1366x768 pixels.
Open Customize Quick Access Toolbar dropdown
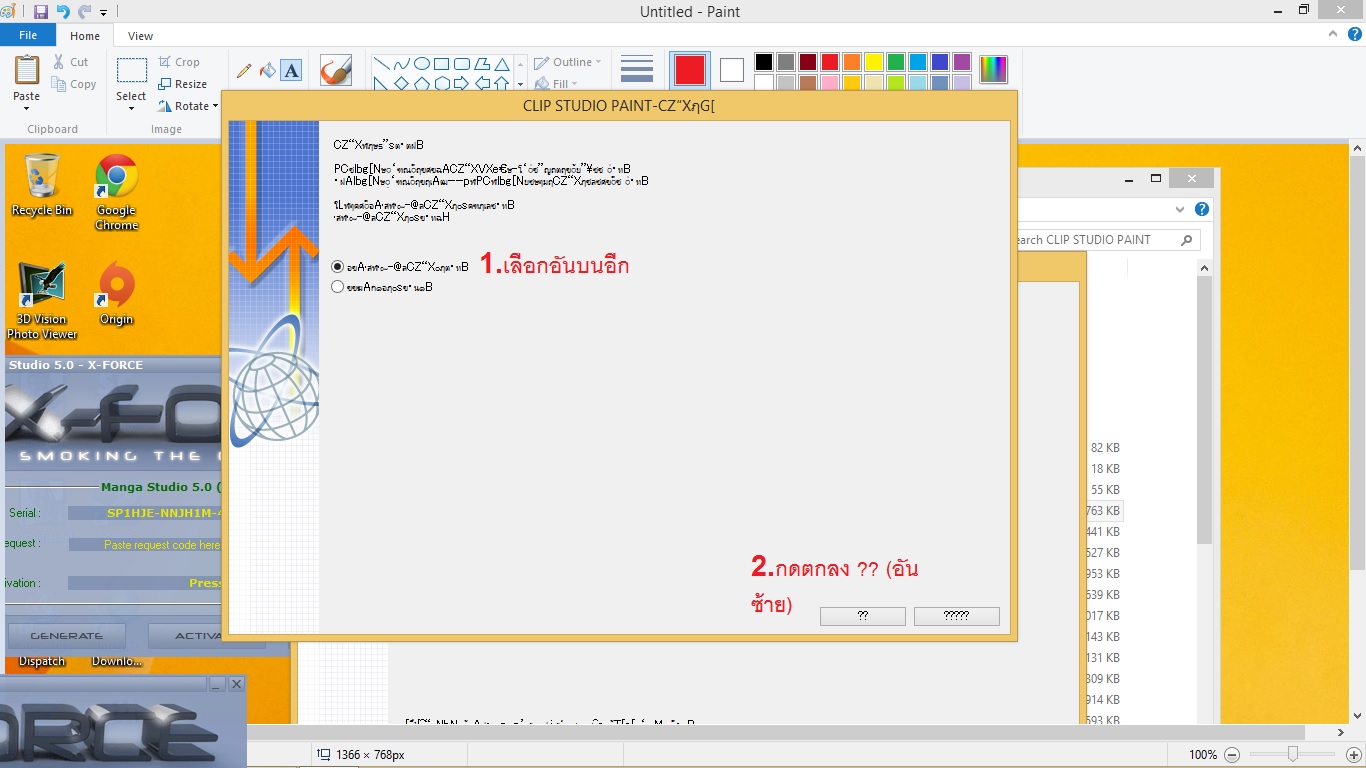[x=103, y=13]
